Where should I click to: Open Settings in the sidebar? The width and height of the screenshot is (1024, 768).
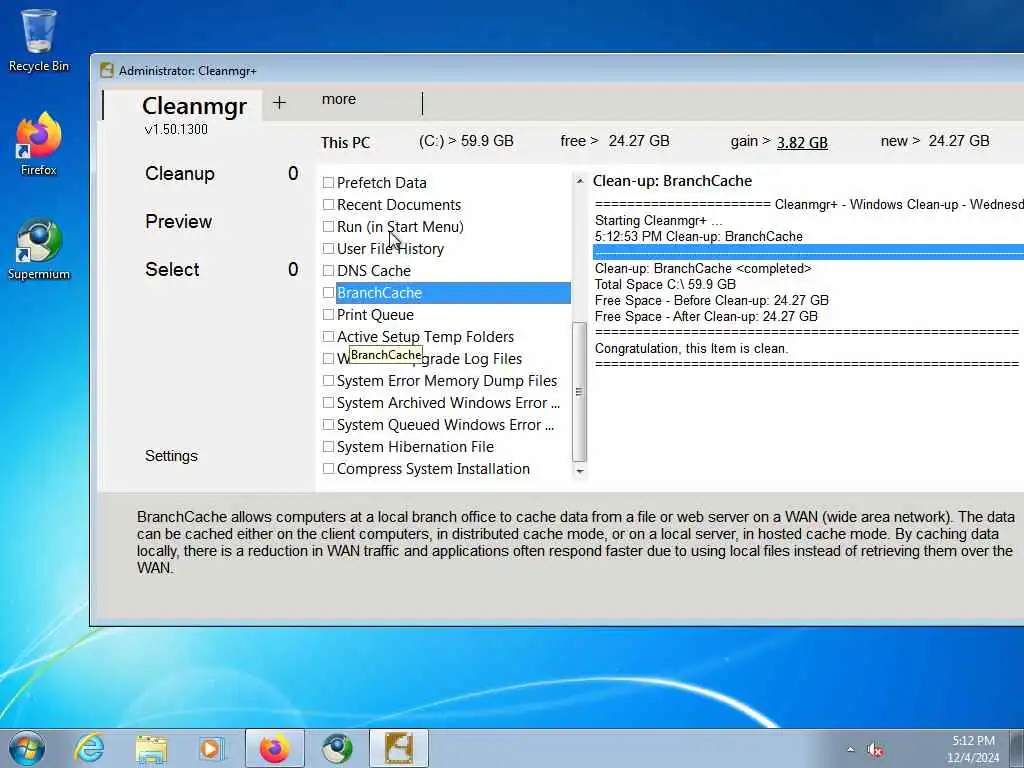(171, 456)
